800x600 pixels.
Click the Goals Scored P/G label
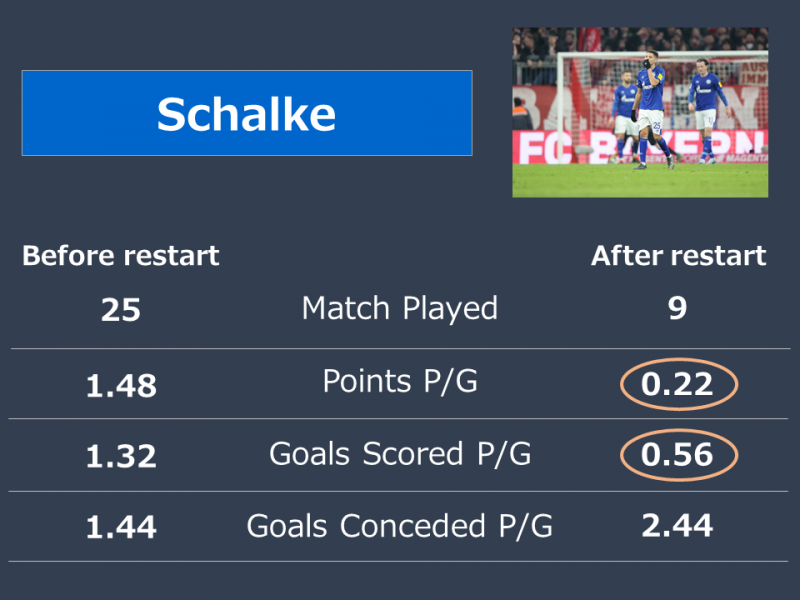400,454
